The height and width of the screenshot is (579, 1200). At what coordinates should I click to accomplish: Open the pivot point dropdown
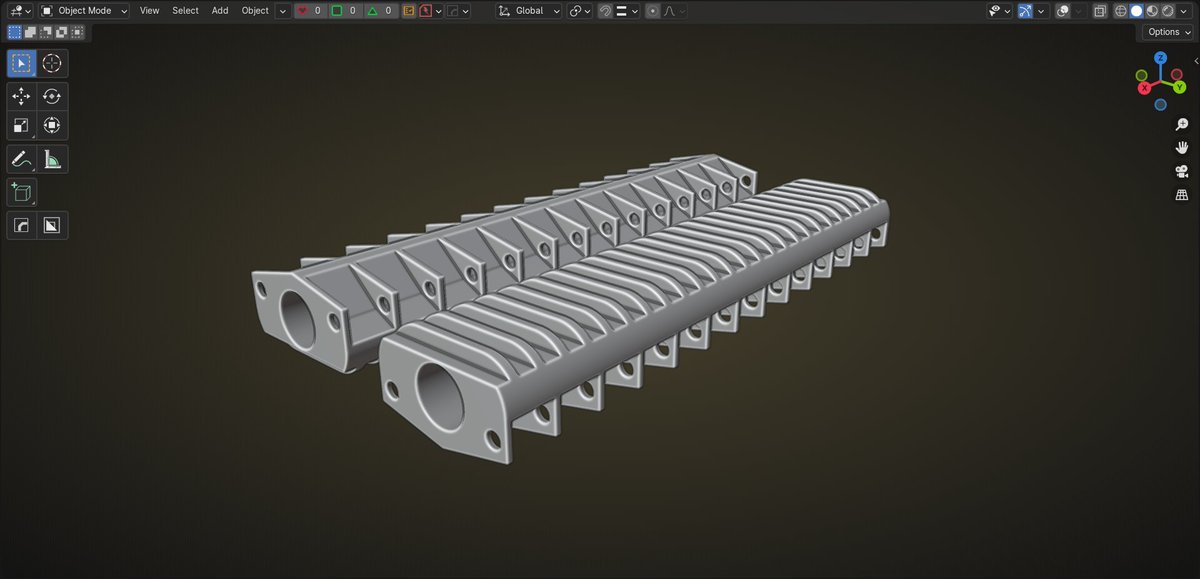[x=580, y=10]
